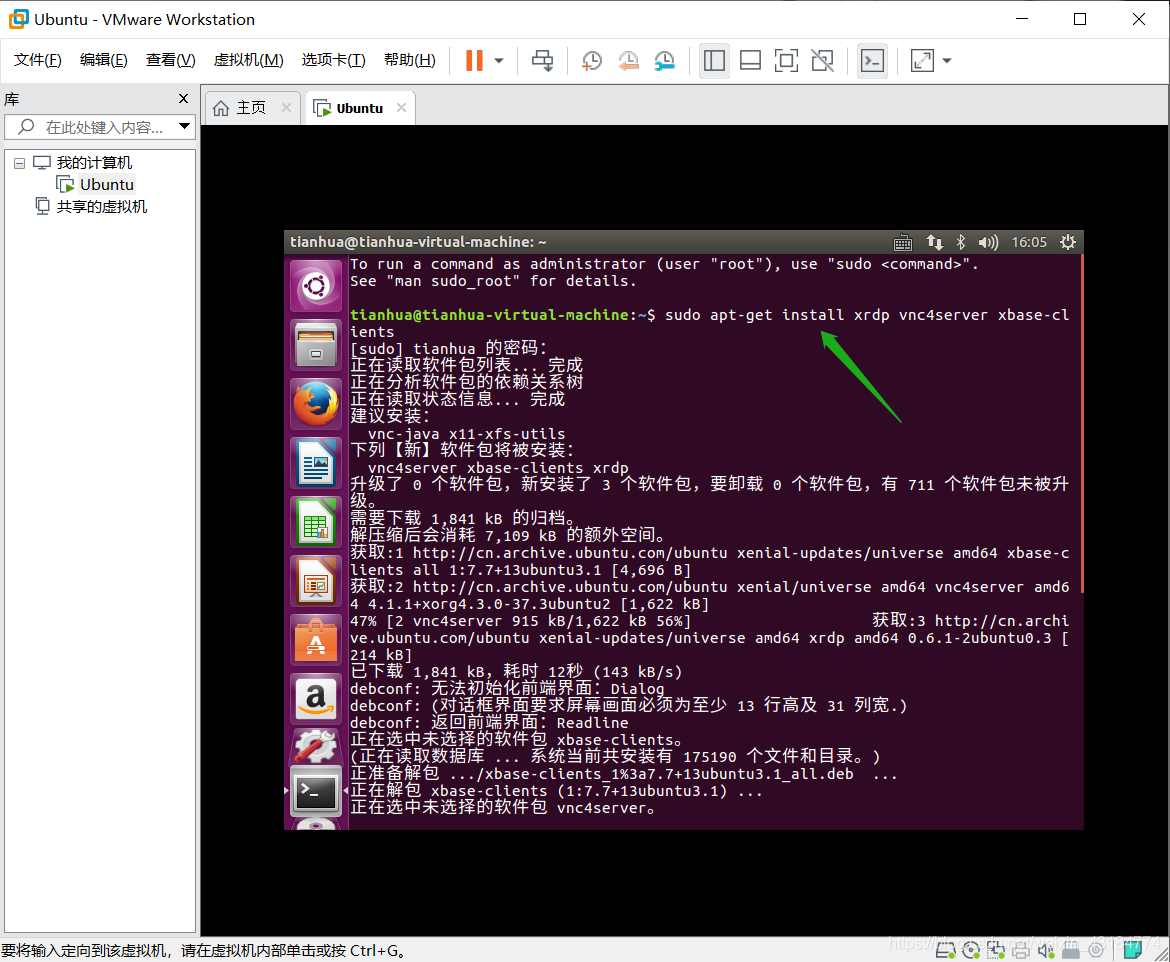This screenshot has width=1170, height=962.
Task: Click the hard disk status icon
Action: pyautogui.click(x=946, y=950)
